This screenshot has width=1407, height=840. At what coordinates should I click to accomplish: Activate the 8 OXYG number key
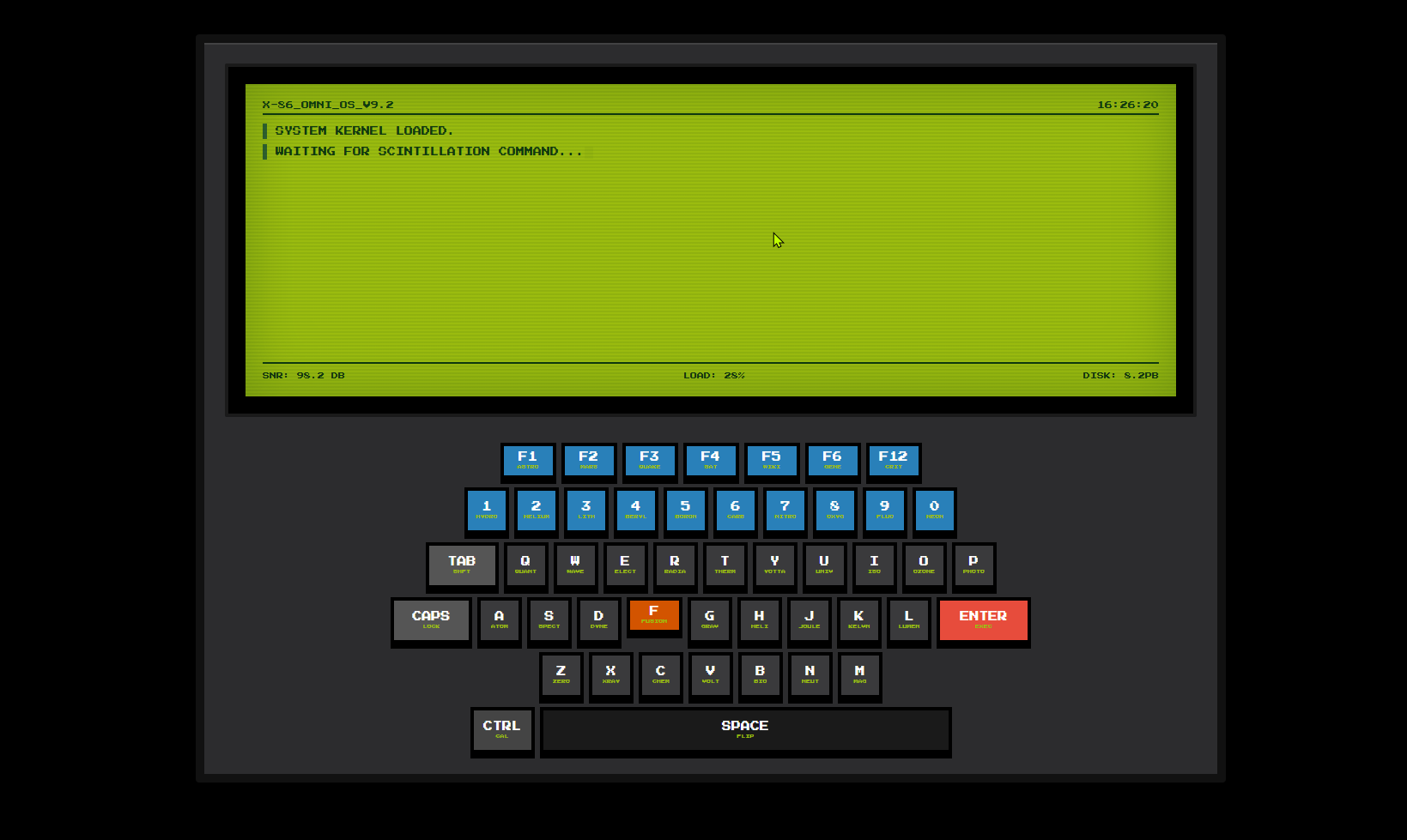834,511
